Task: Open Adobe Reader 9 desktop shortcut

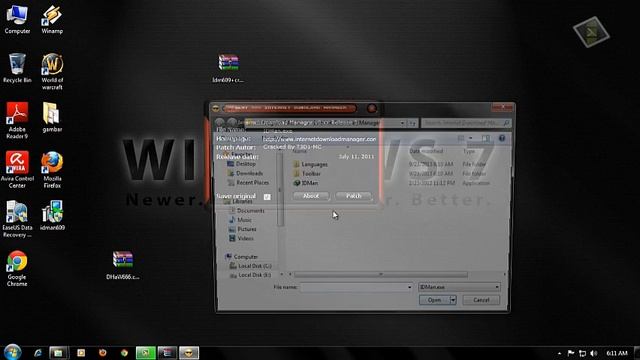Action: pyautogui.click(x=17, y=120)
